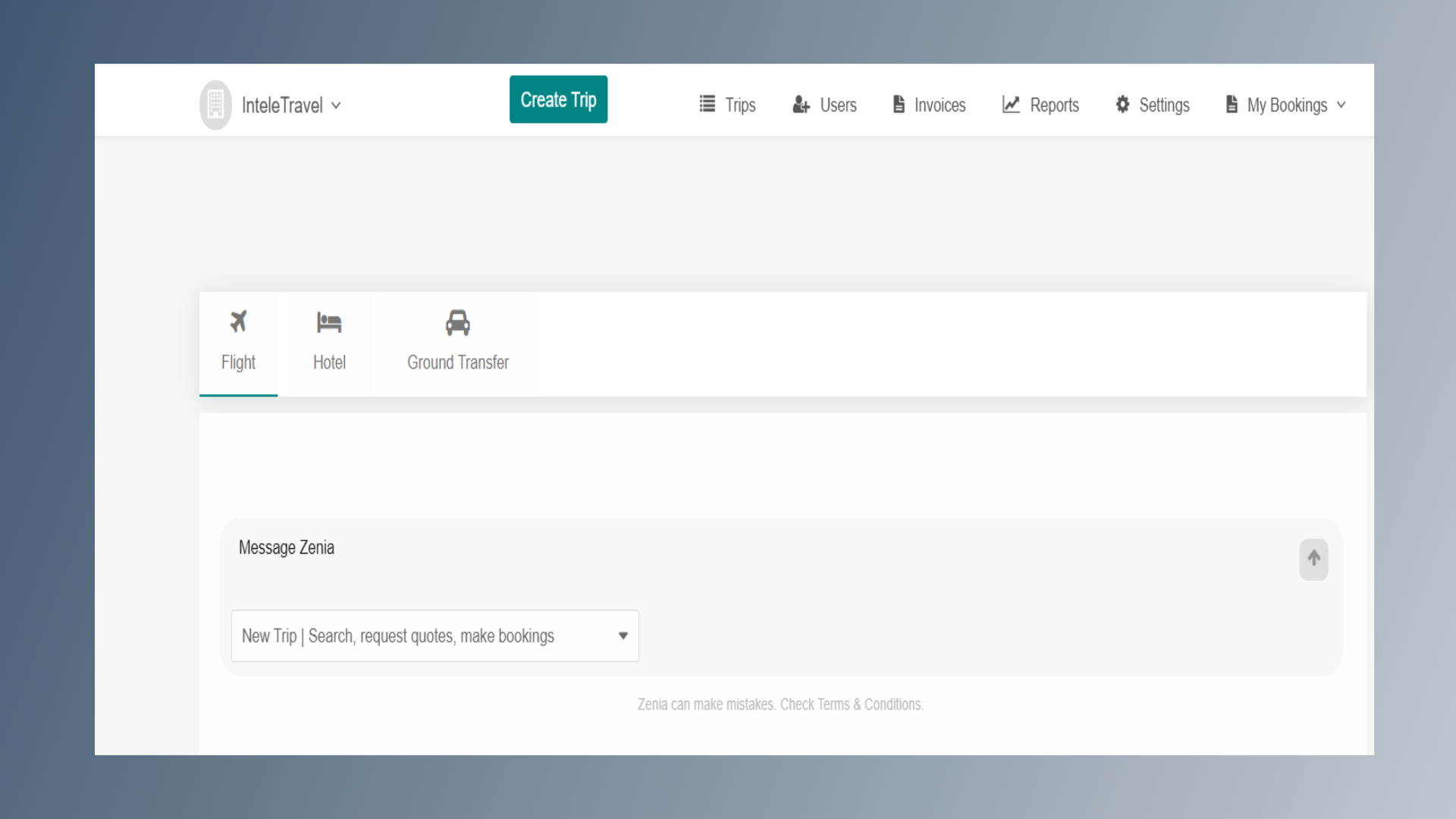Image resolution: width=1456 pixels, height=819 pixels.
Task: Click the Settings gear icon
Action: point(1122,105)
